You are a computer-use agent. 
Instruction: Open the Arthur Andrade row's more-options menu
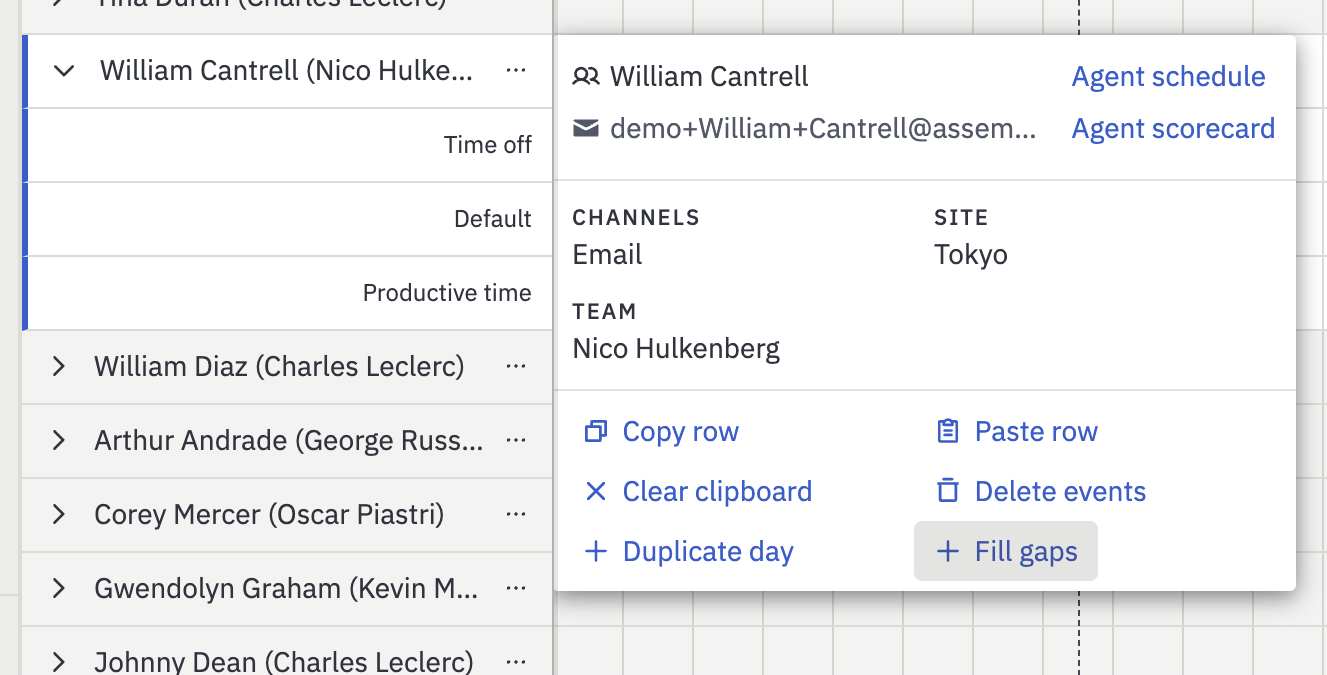[x=516, y=440]
